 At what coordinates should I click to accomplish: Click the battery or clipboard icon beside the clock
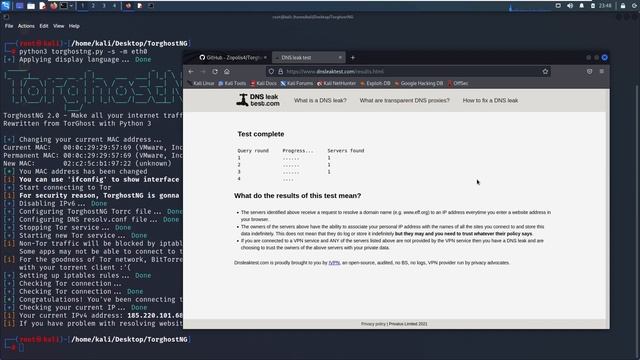click(593, 6)
